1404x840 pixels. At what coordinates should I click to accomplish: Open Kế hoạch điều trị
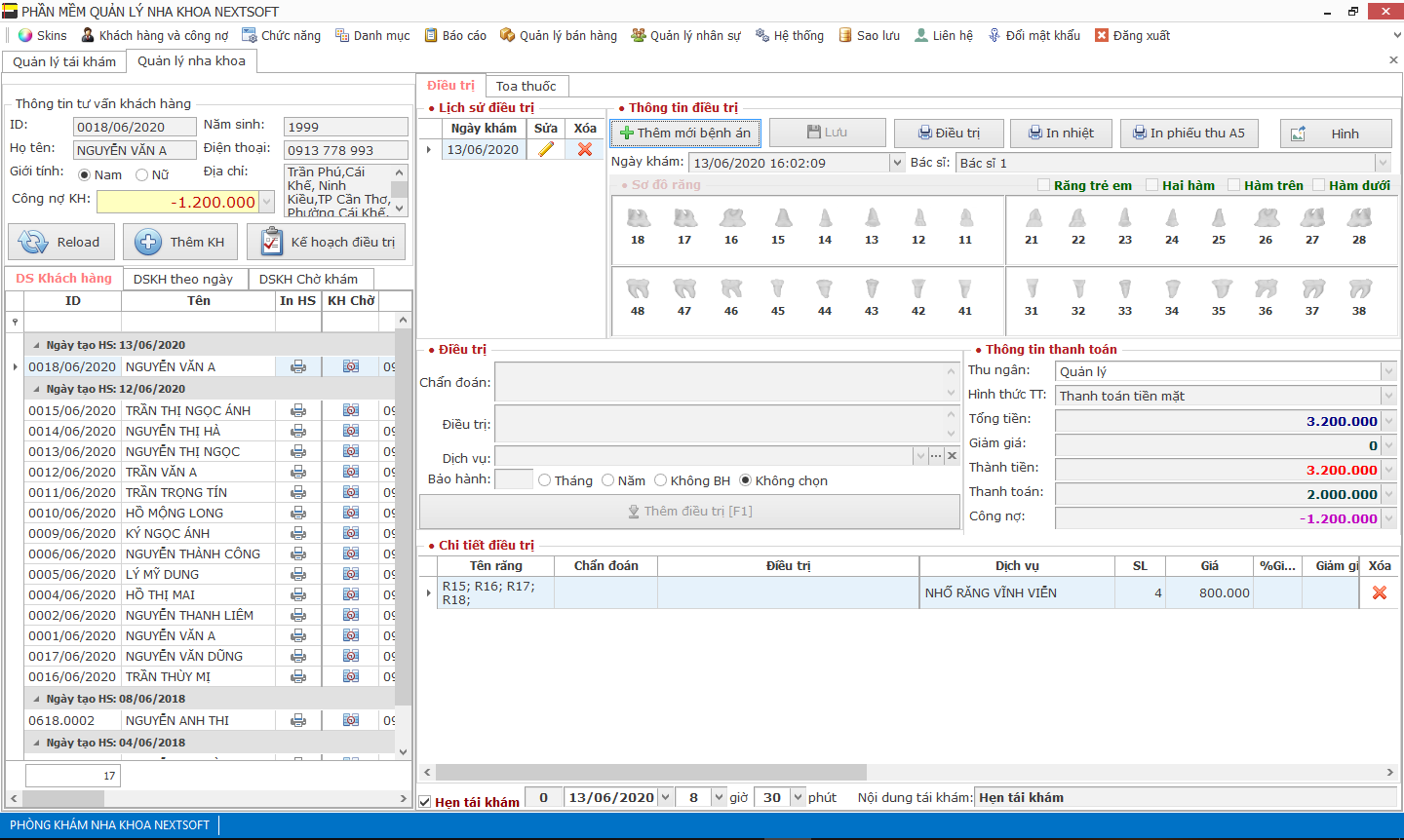click(x=327, y=242)
